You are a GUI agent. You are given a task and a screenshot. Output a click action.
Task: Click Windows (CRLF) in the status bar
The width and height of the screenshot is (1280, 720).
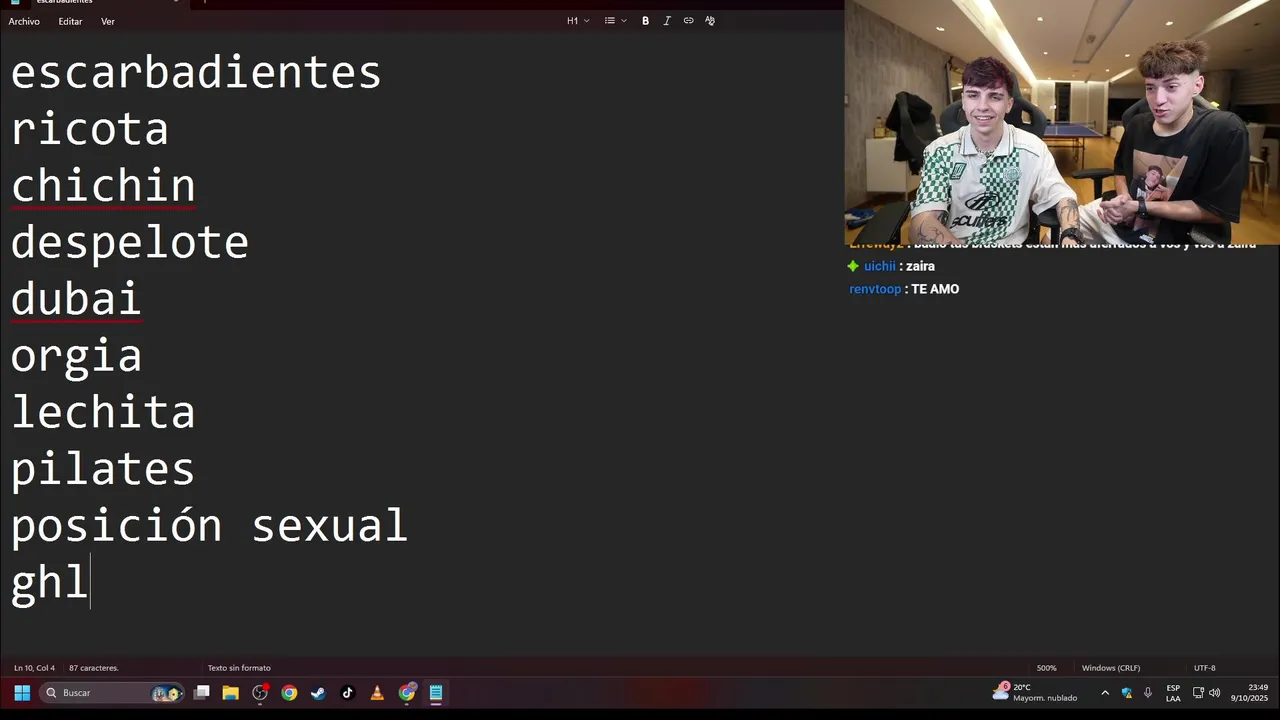click(1111, 668)
